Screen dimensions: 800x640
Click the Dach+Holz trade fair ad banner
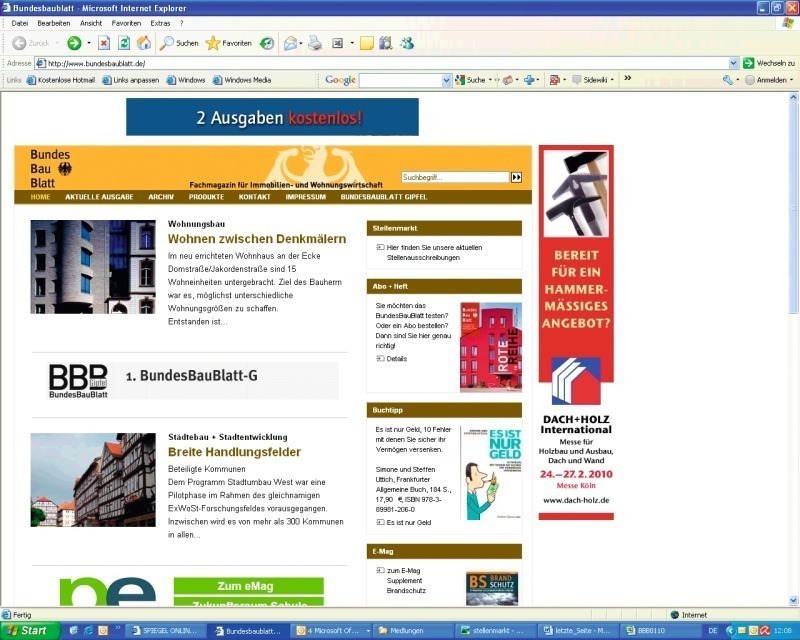click(576, 332)
